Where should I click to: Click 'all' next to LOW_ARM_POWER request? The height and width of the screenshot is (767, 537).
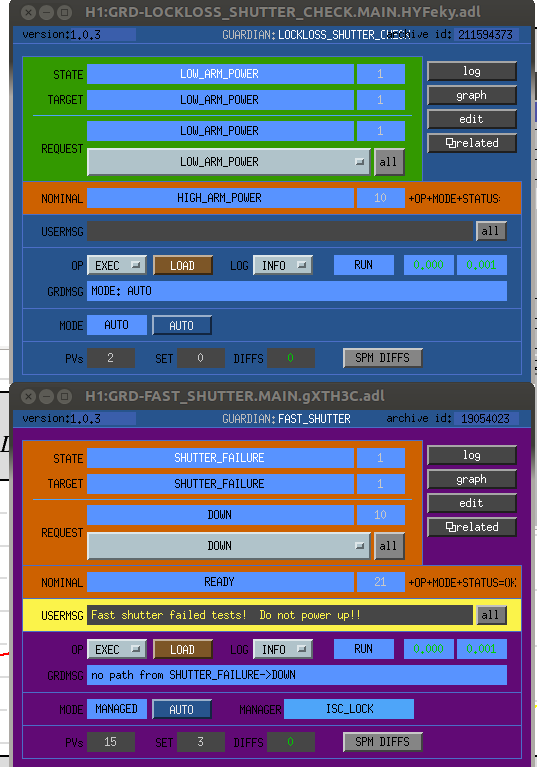pos(389,162)
